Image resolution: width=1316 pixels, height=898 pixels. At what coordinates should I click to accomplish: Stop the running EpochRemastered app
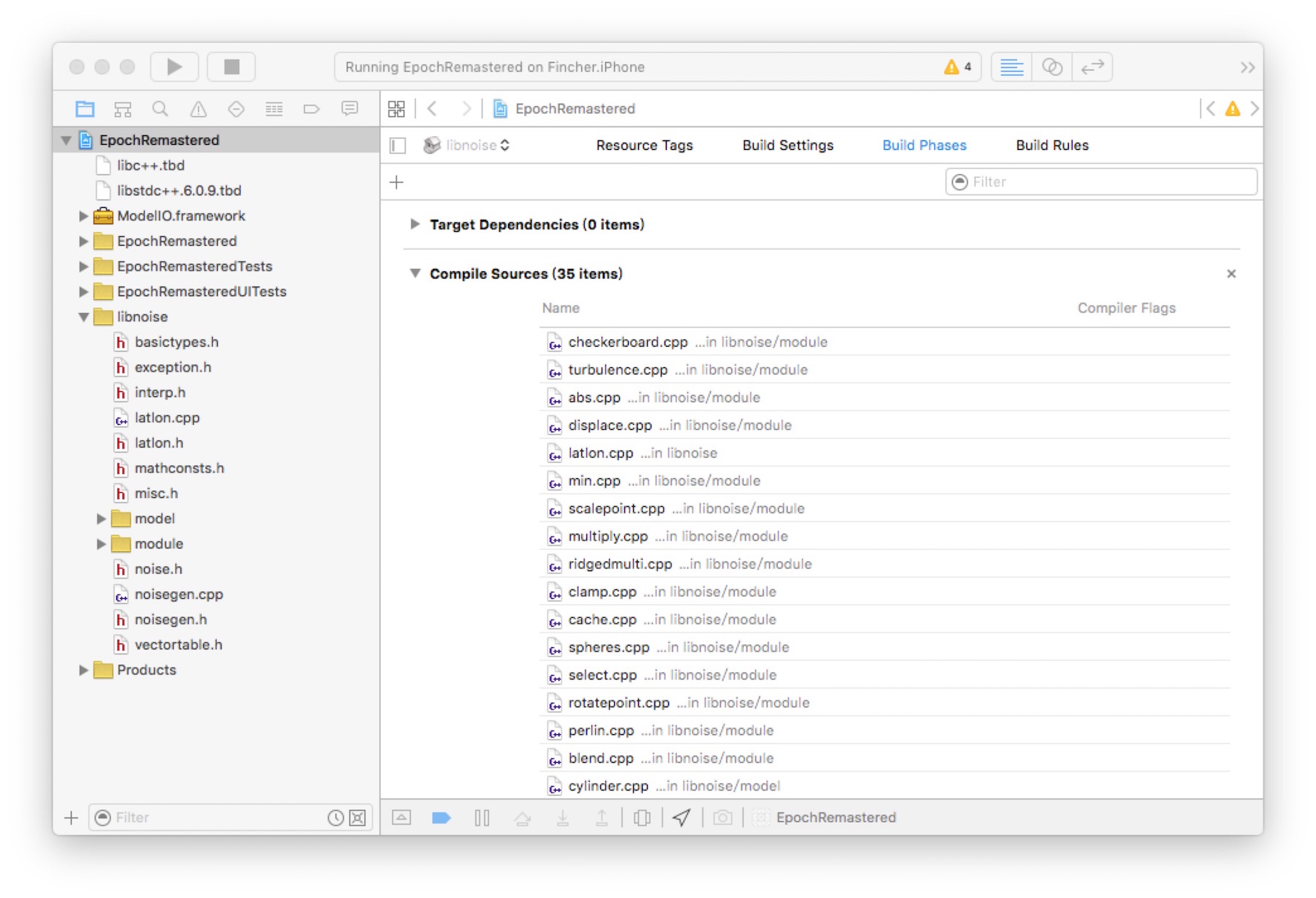231,67
